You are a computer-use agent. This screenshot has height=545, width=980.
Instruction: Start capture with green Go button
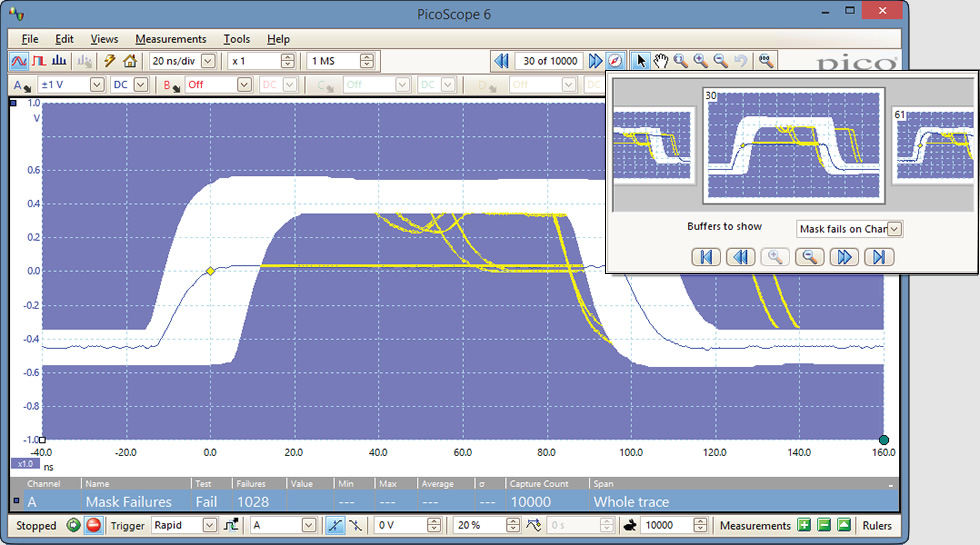point(73,525)
